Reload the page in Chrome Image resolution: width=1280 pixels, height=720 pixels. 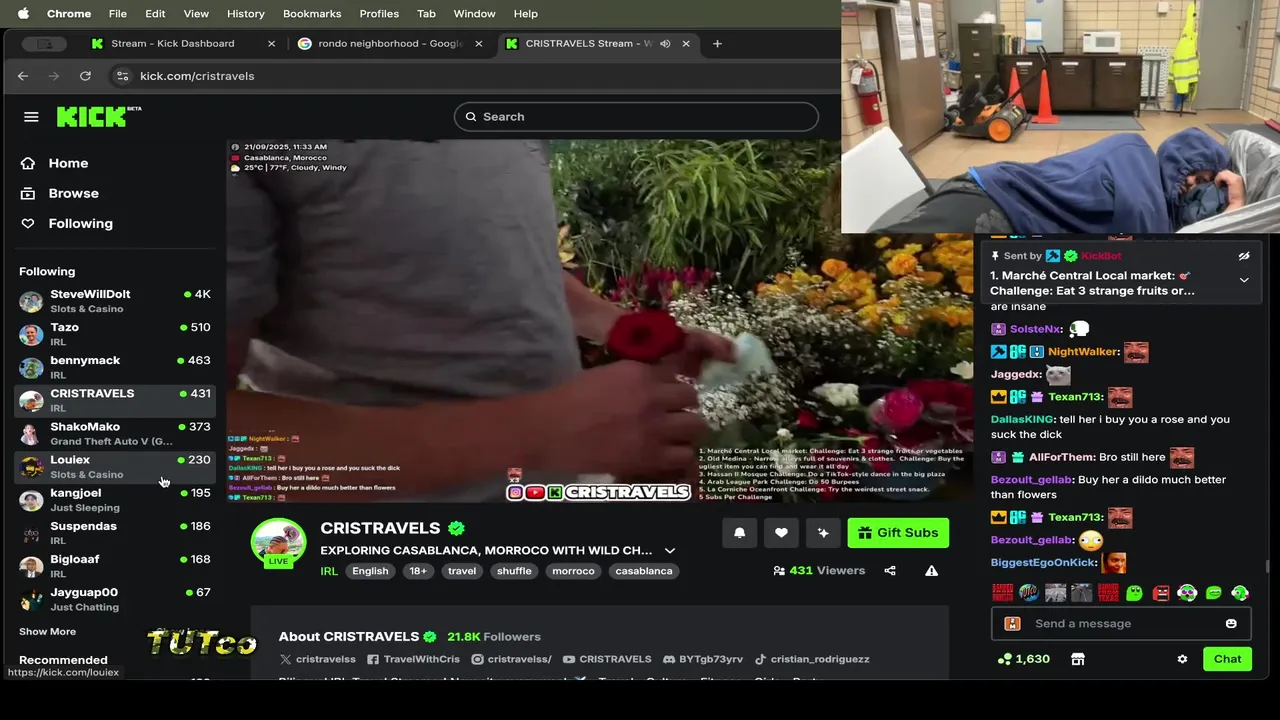(x=85, y=76)
